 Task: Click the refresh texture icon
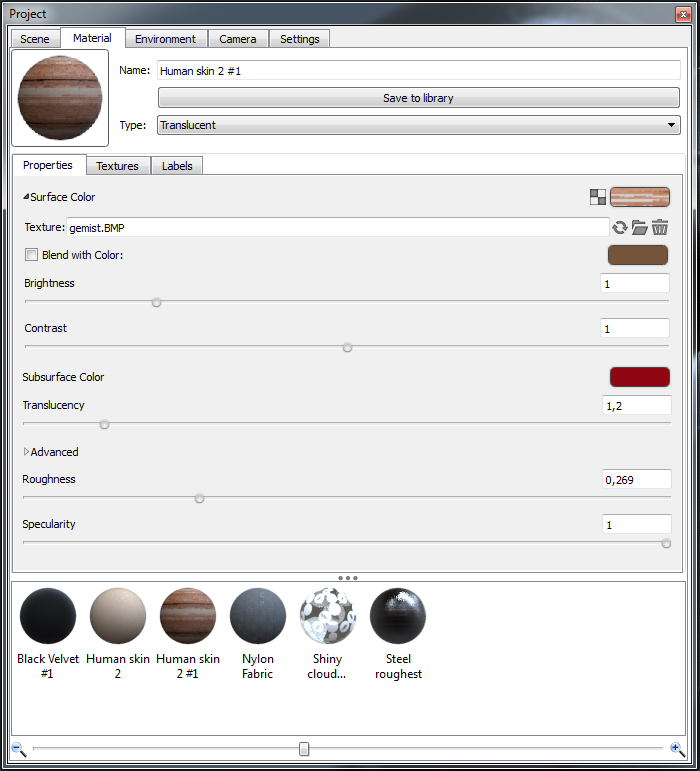[x=620, y=228]
